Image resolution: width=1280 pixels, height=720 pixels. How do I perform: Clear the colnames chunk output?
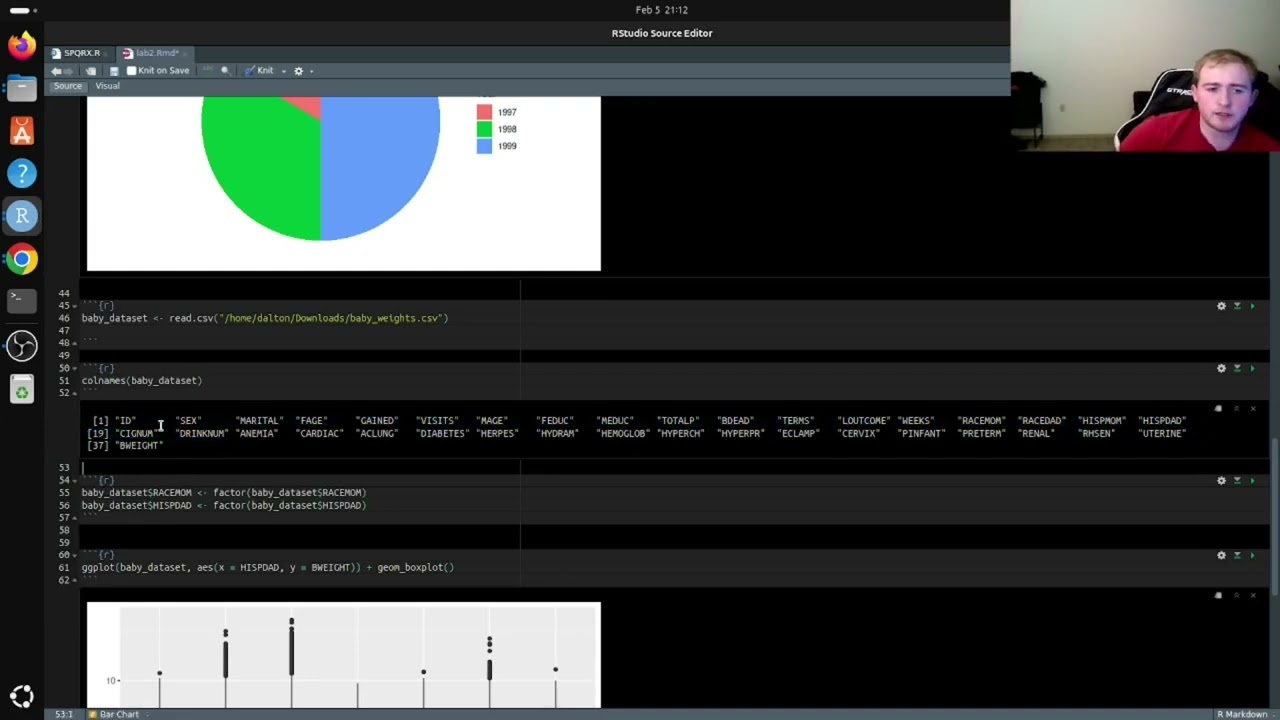(x=1253, y=409)
